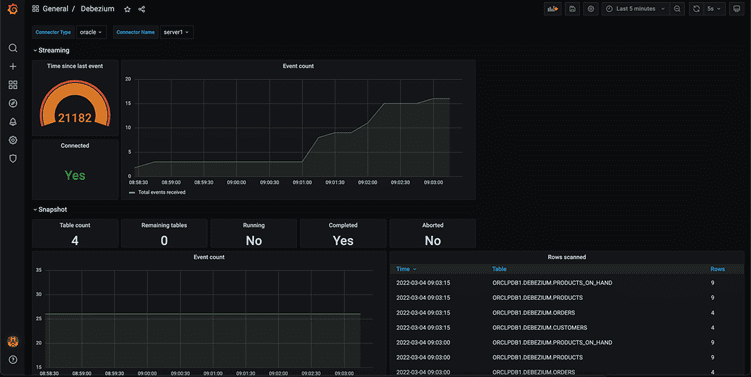Click the Remaining tables value 0

(164, 240)
